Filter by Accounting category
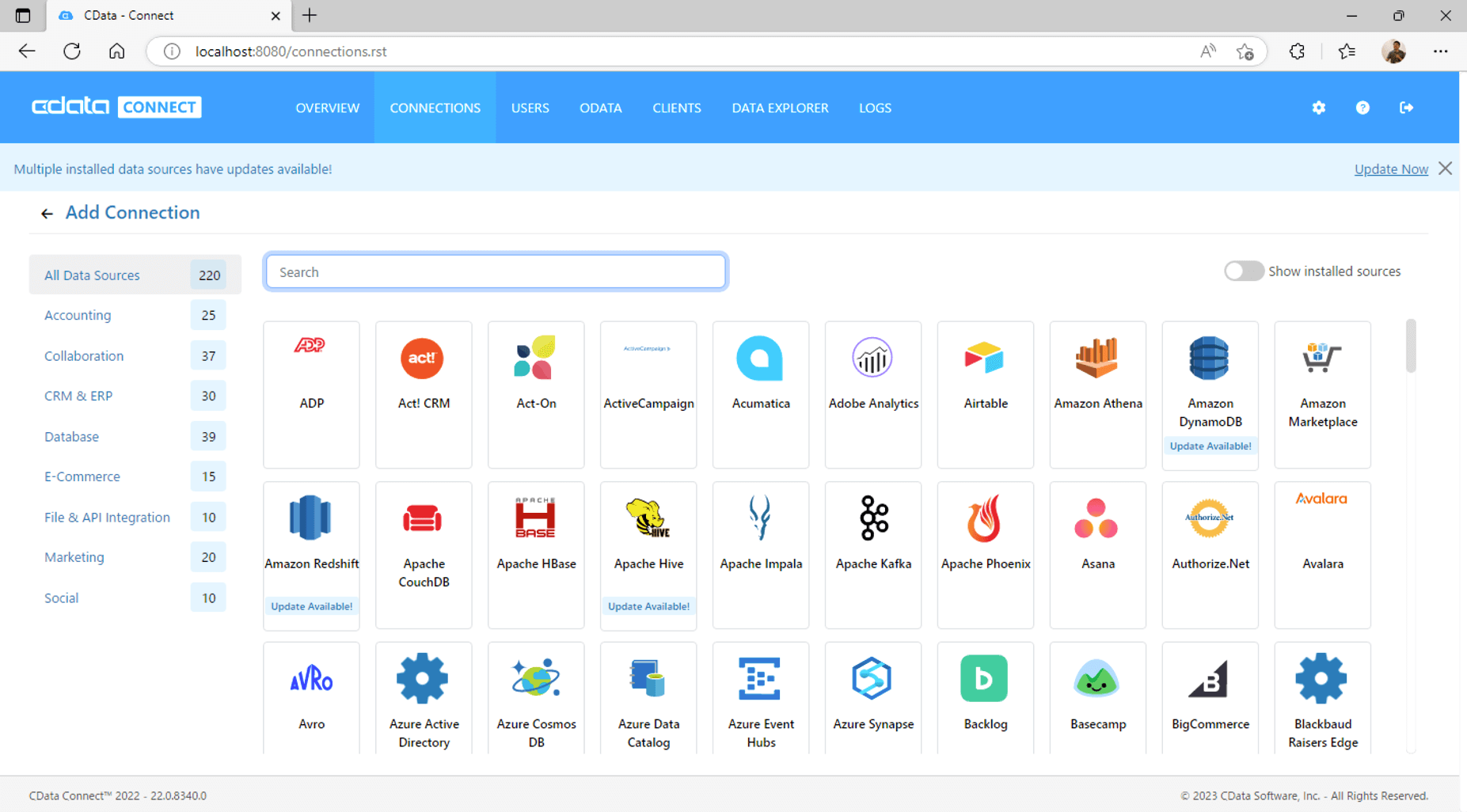 click(135, 315)
